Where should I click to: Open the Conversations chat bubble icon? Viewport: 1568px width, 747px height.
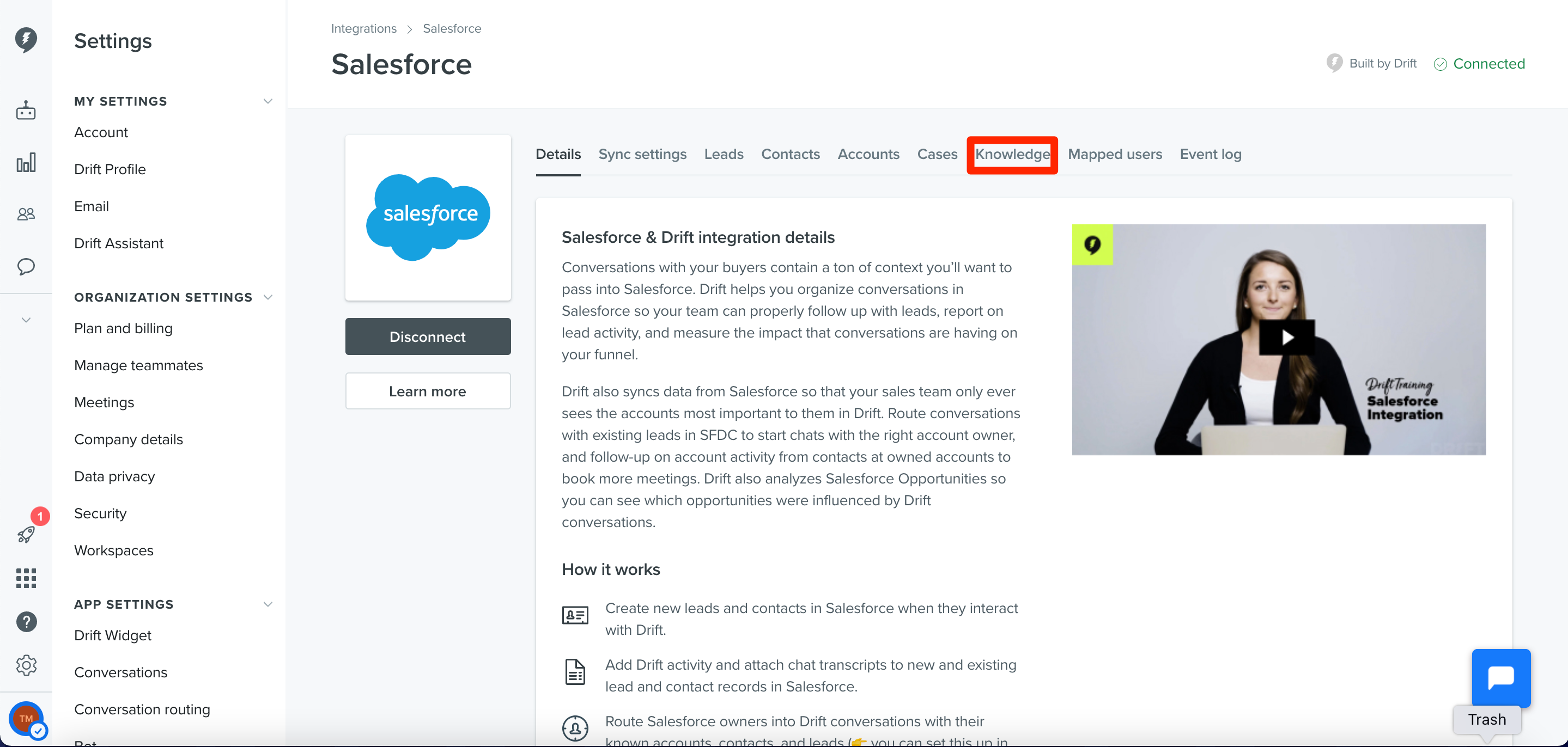click(26, 266)
